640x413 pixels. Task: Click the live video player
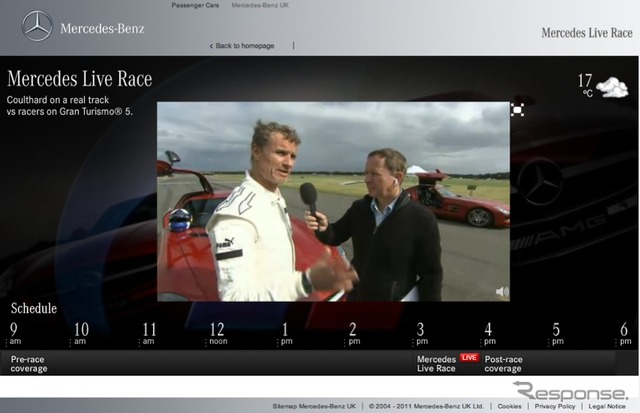click(333, 202)
